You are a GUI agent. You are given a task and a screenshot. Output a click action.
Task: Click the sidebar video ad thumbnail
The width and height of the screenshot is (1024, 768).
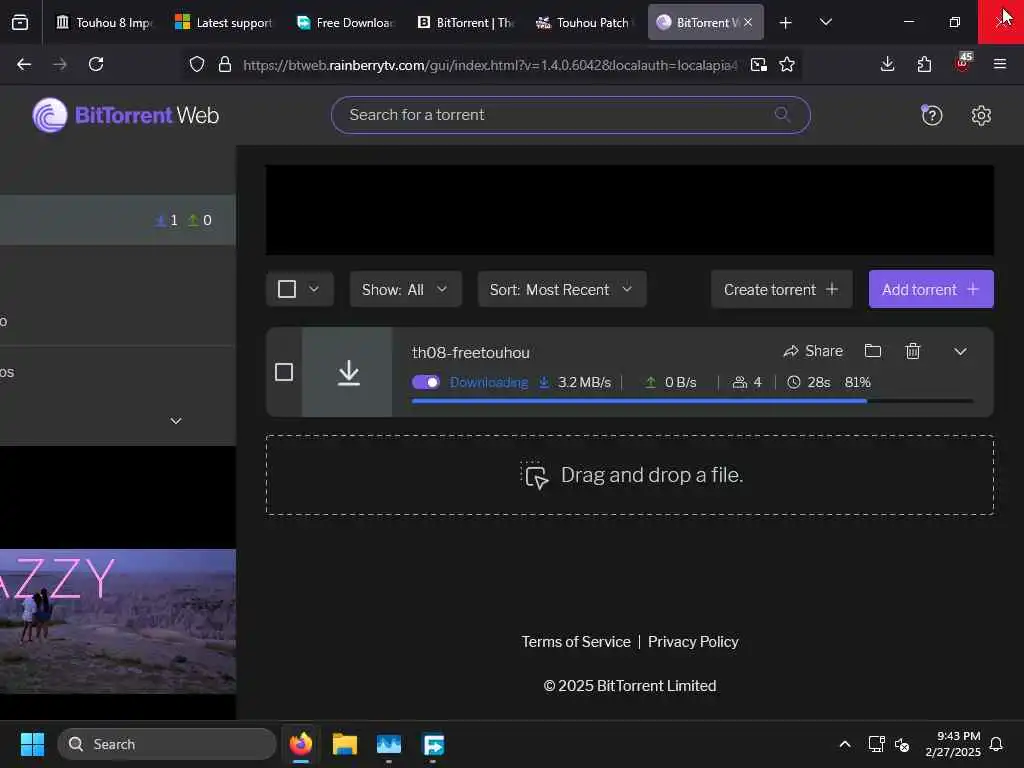coord(118,621)
